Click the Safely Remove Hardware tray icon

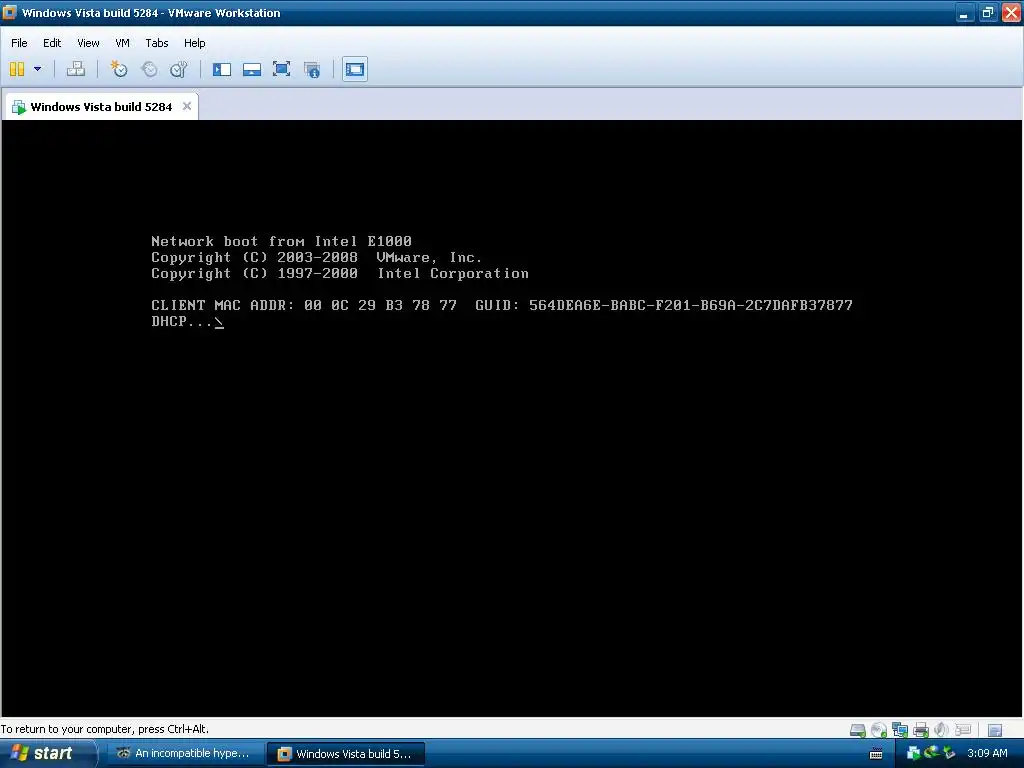[x=949, y=754]
